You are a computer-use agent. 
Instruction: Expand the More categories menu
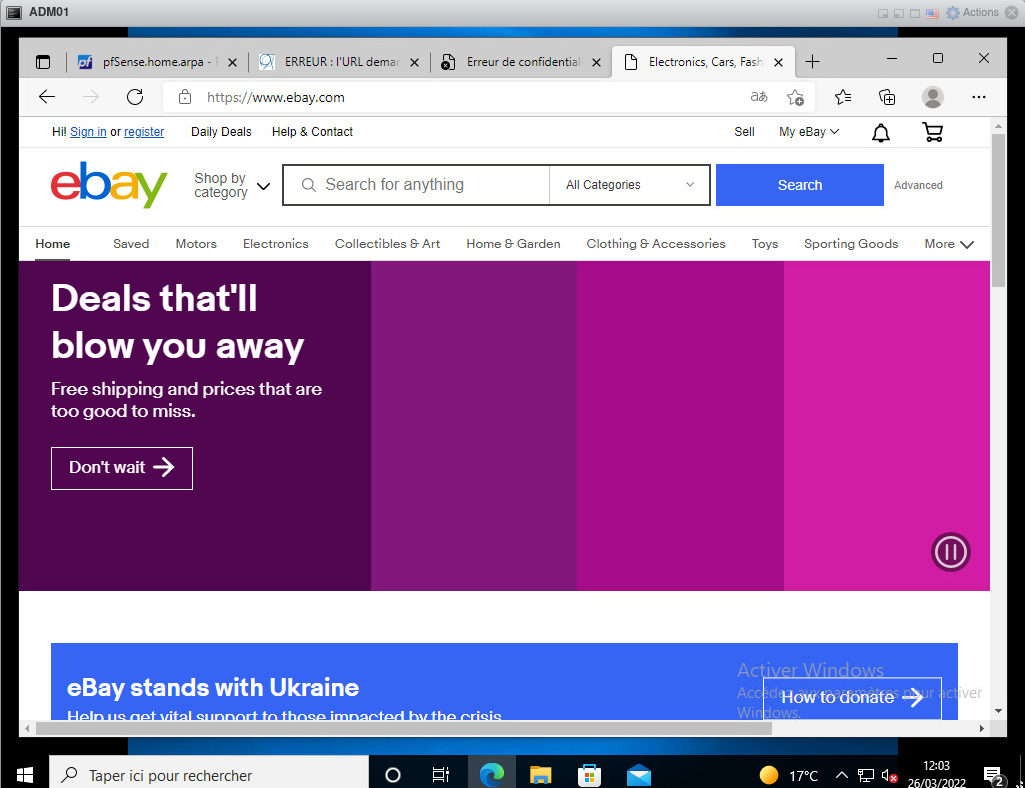(949, 244)
